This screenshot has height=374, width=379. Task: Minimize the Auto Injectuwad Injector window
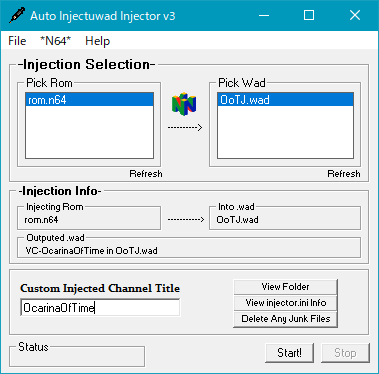[264, 15]
